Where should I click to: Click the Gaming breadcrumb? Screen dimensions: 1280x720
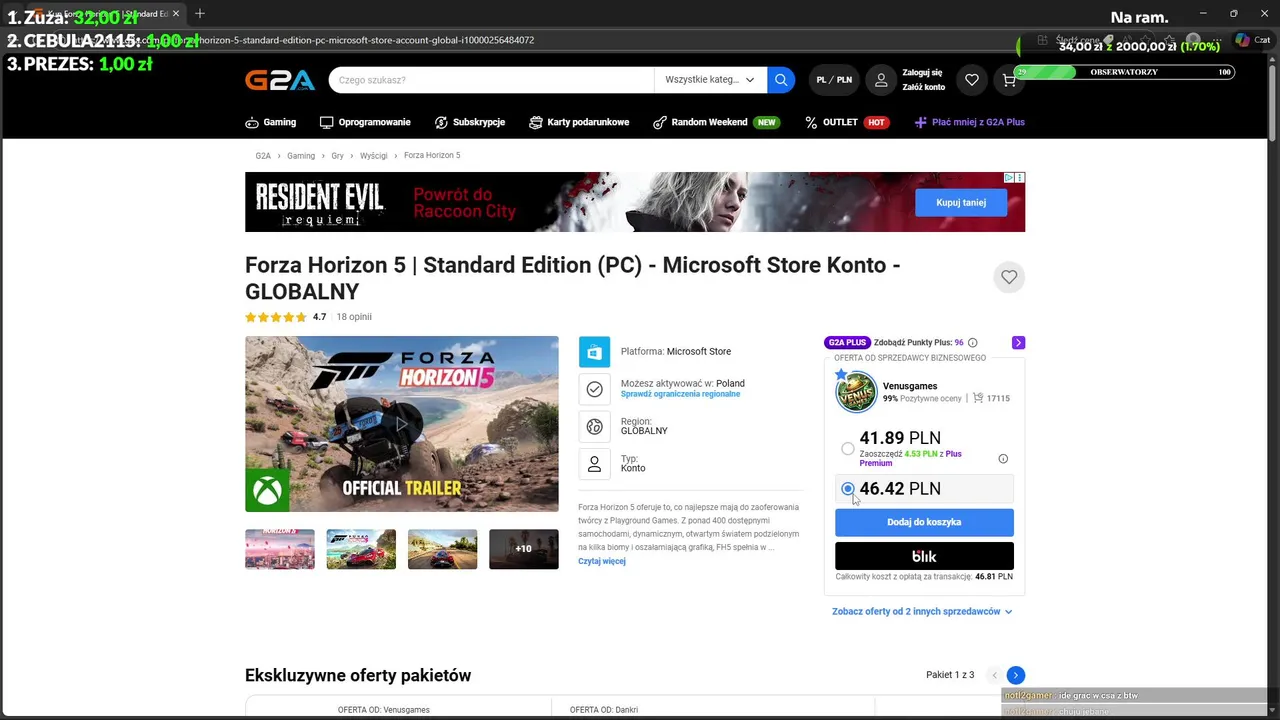tap(301, 156)
